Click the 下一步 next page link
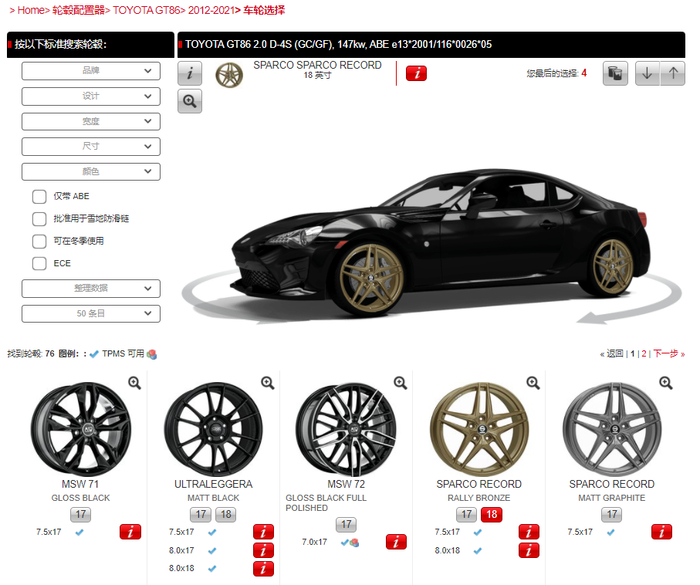 point(669,354)
